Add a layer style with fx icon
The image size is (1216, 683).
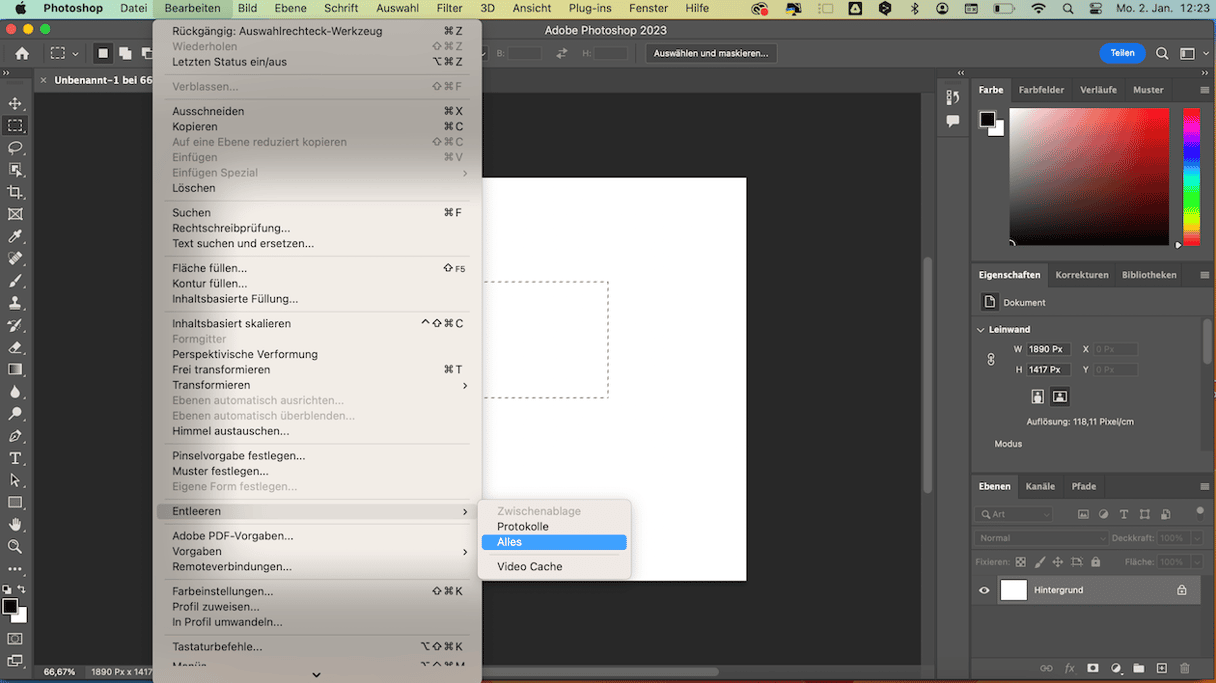(x=1070, y=668)
